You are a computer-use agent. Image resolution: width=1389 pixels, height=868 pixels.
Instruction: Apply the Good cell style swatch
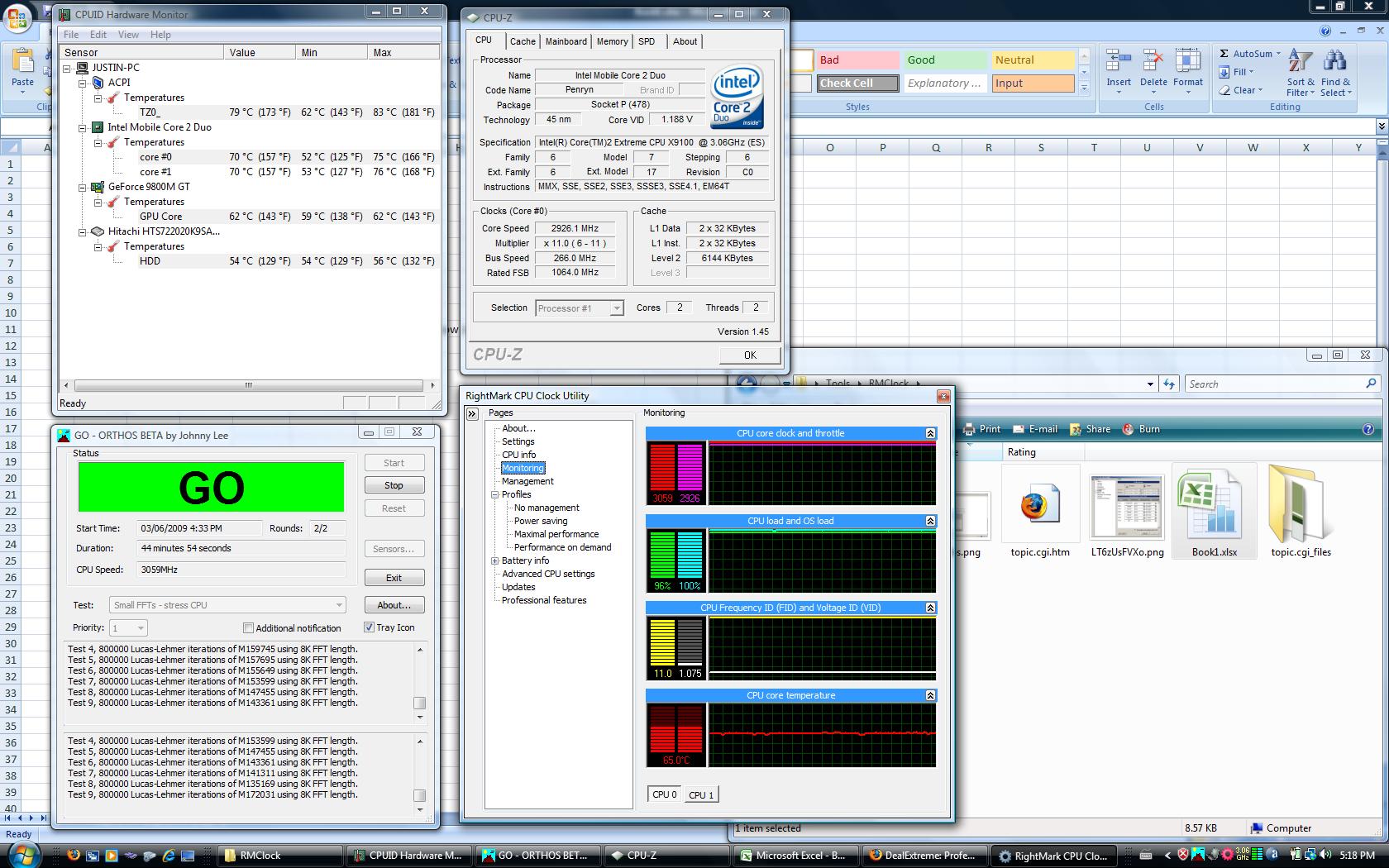pos(945,60)
